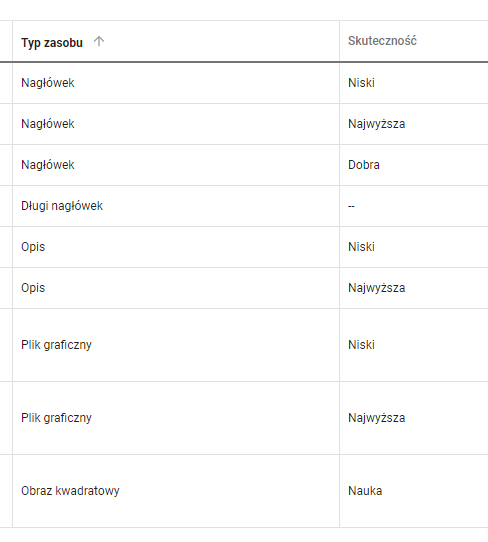Click the Niski rating of the Opis asset
This screenshot has height=542, width=488.
click(x=361, y=247)
